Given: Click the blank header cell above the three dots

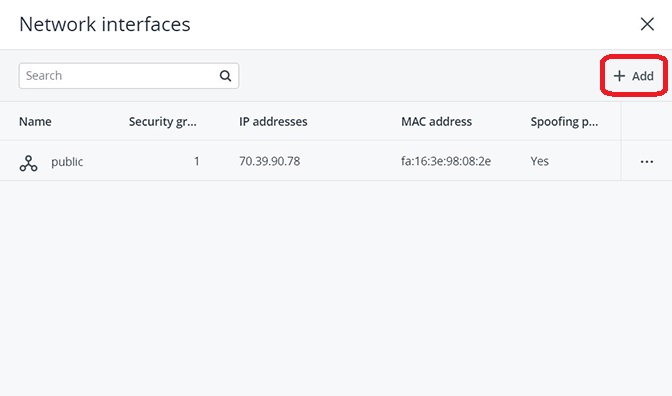Looking at the screenshot, I should (x=646, y=121).
